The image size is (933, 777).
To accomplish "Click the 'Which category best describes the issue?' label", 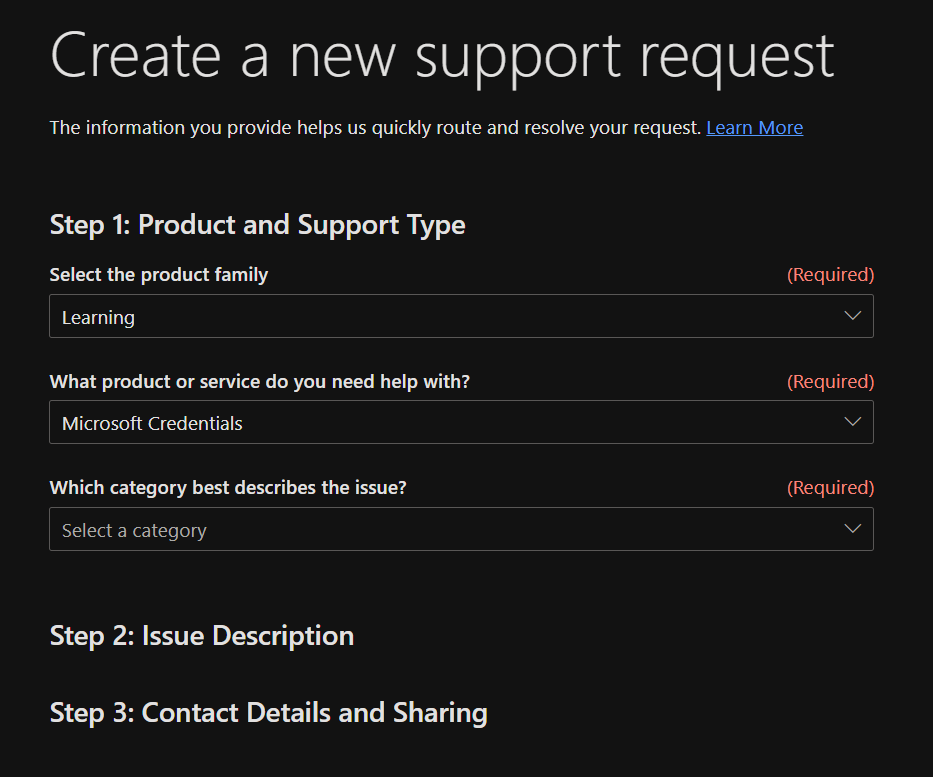I will pyautogui.click(x=228, y=488).
